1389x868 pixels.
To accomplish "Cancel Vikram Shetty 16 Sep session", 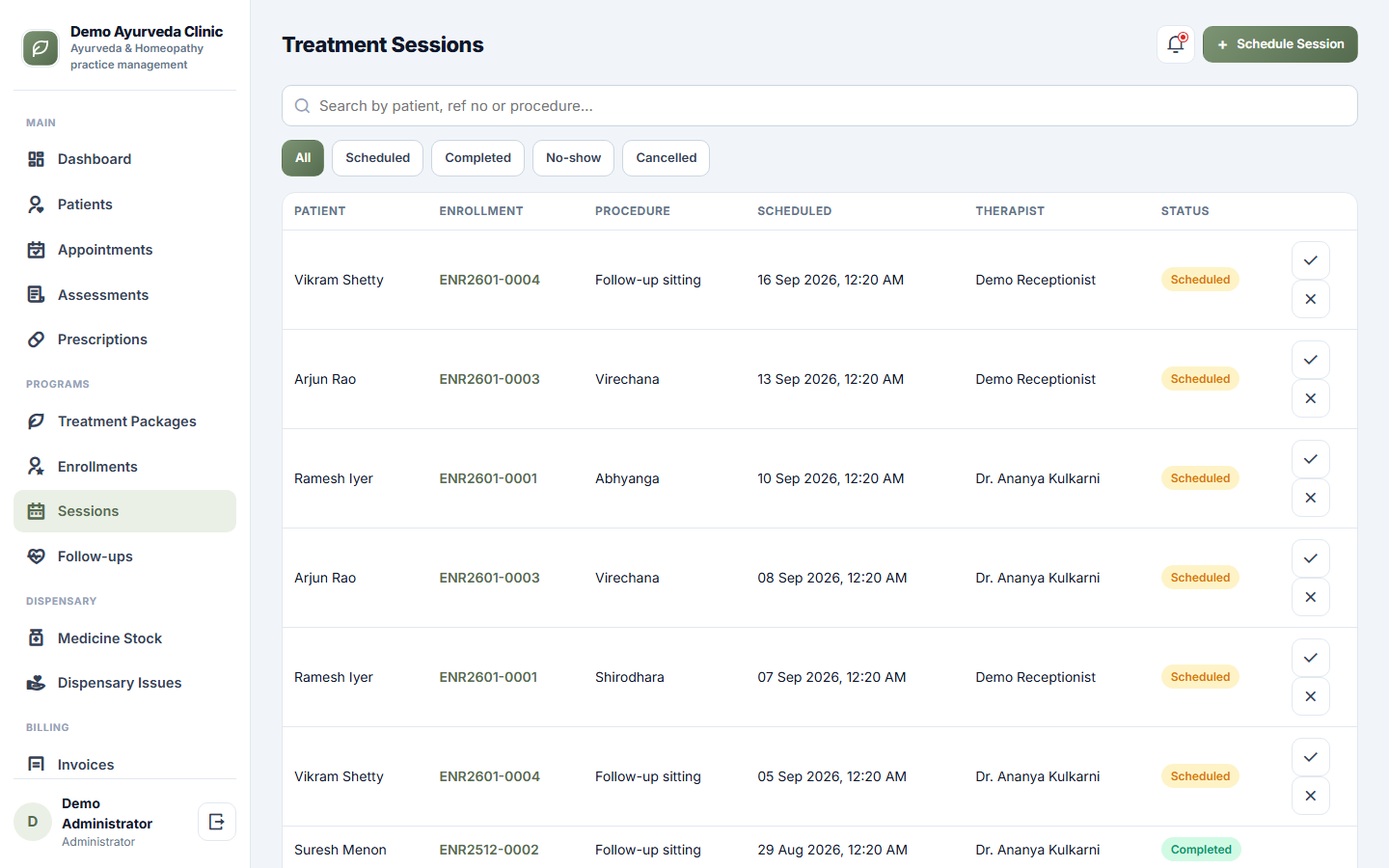I will (1311, 299).
